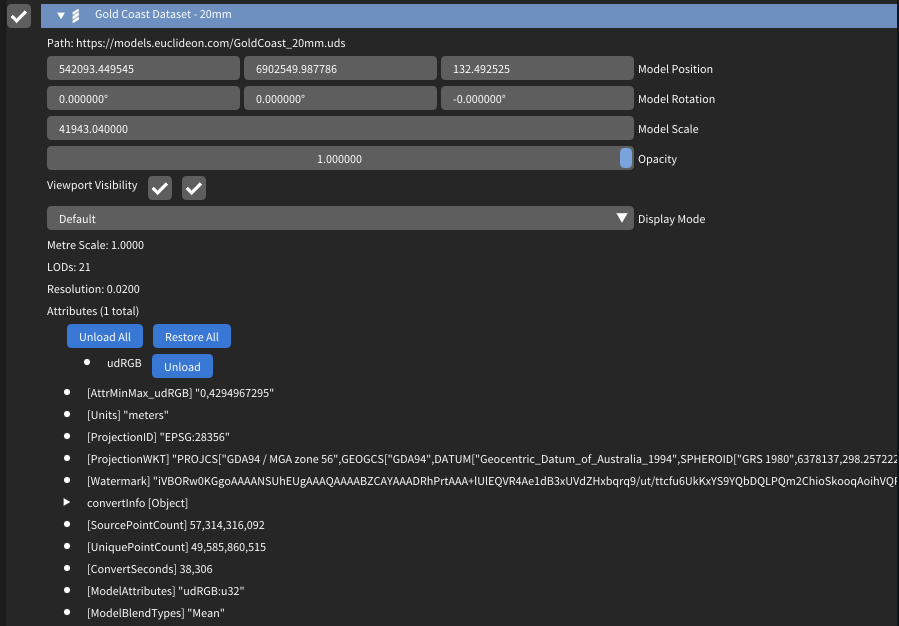Viewport: 899px width, 626px height.
Task: Toggle the second Viewport Visibility checkbox
Action: [x=194, y=188]
